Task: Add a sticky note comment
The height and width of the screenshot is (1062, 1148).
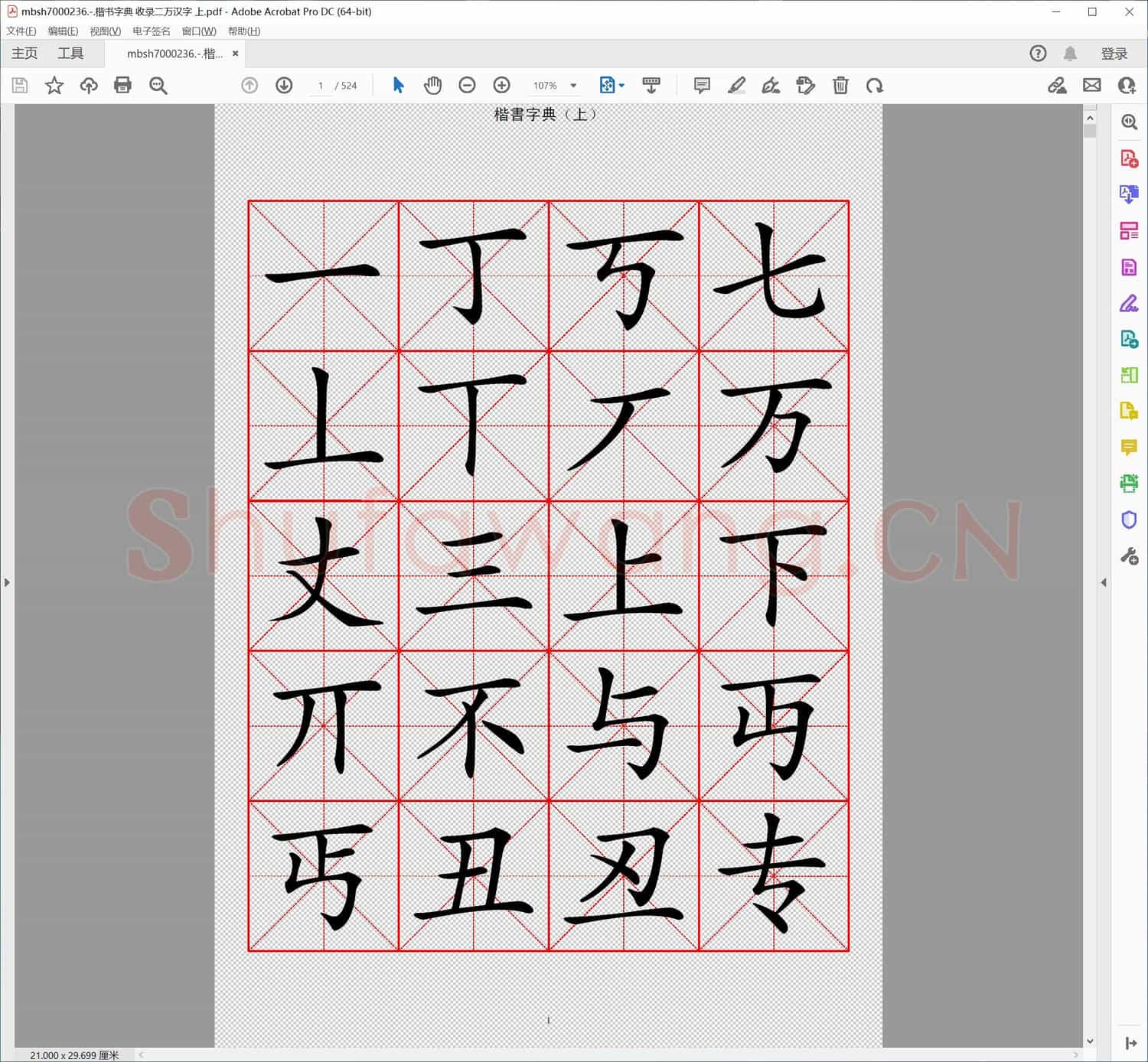Action: [x=701, y=85]
